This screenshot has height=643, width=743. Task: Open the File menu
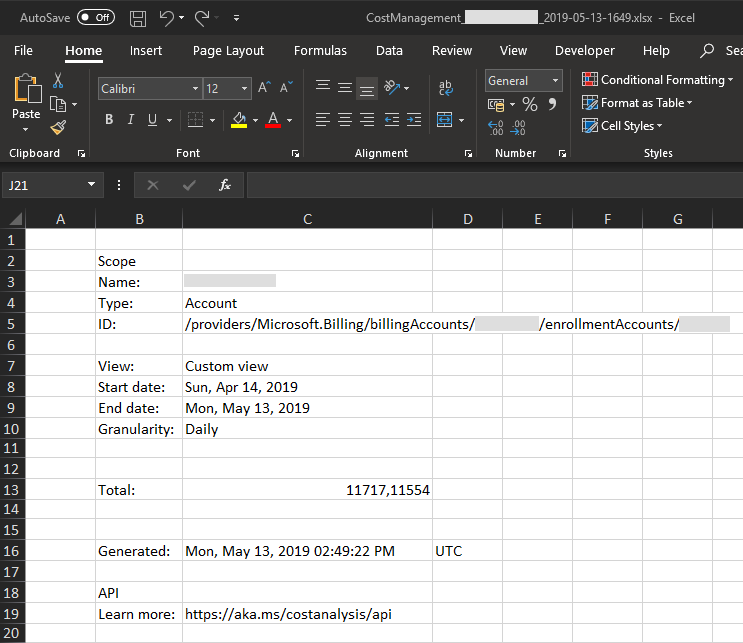pos(23,51)
